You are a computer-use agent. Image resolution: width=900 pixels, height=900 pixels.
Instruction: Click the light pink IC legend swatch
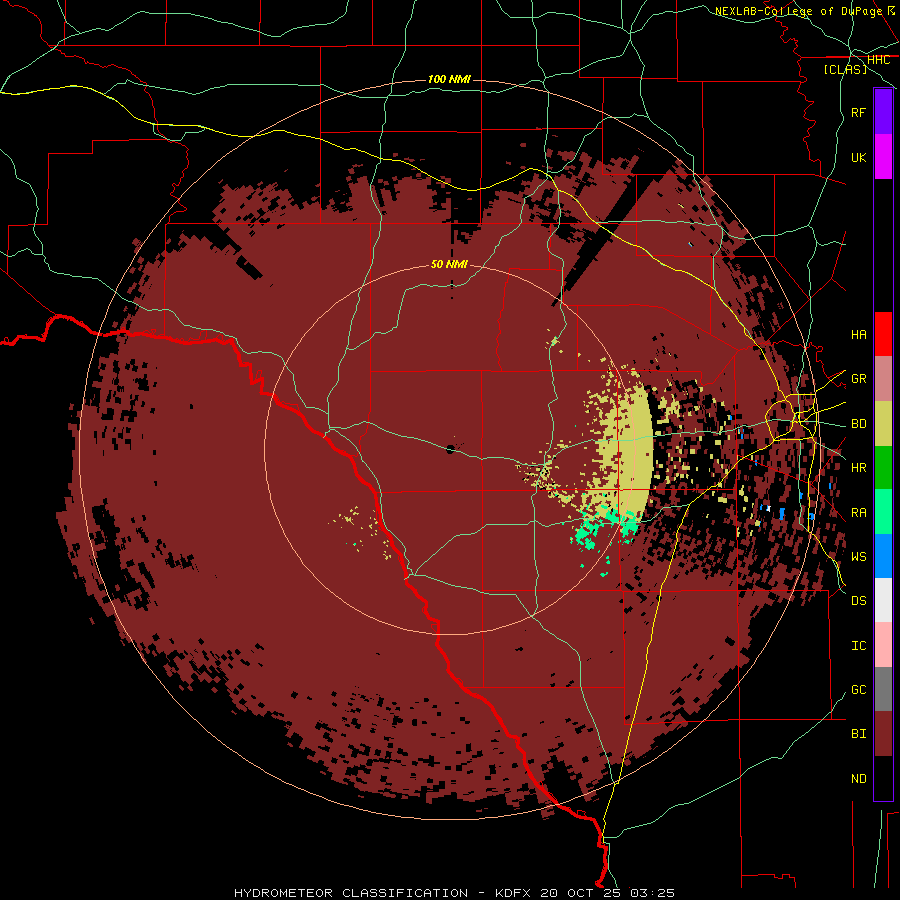point(883,645)
